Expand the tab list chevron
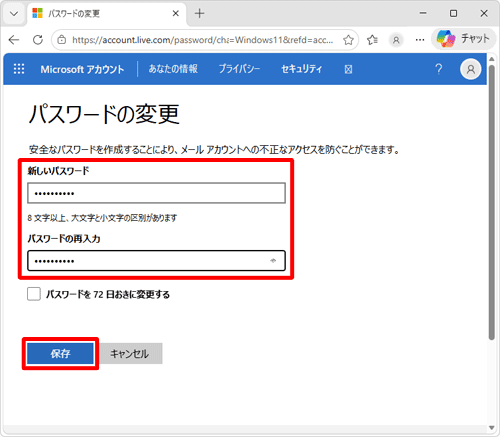This screenshot has height=437, width=500. tap(14, 14)
